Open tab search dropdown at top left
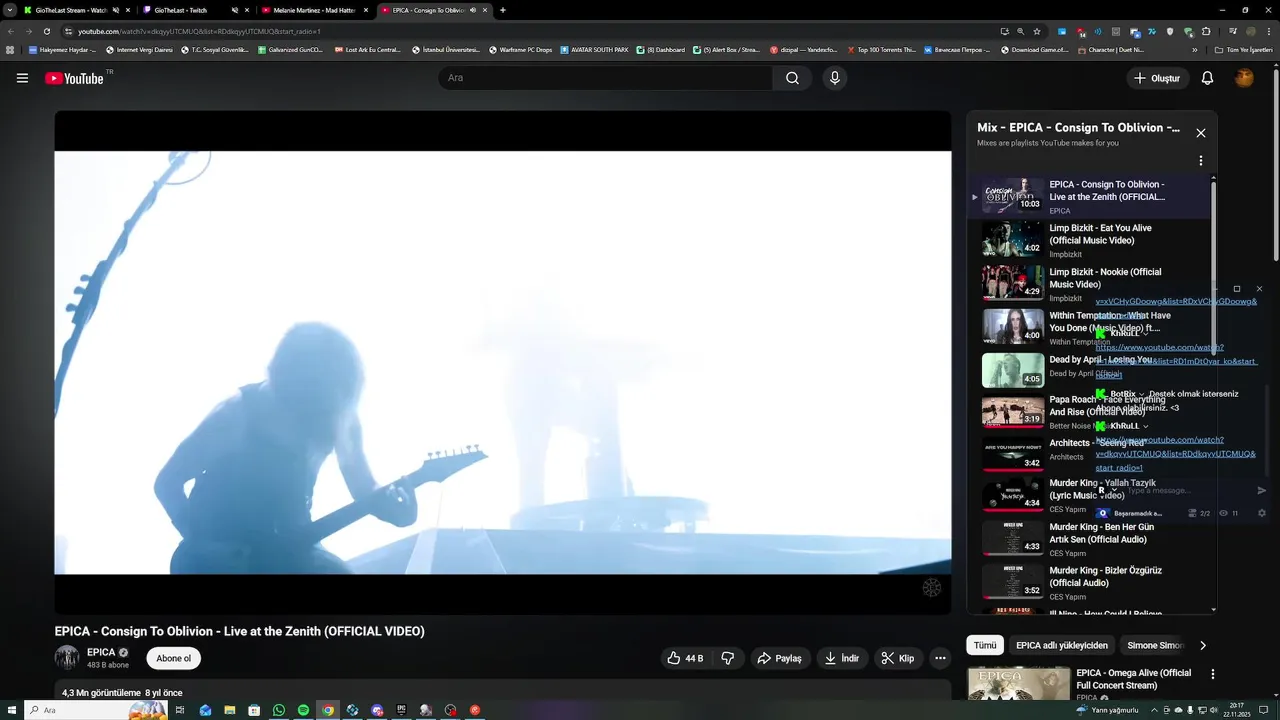The height and width of the screenshot is (720, 1280). click(x=11, y=10)
